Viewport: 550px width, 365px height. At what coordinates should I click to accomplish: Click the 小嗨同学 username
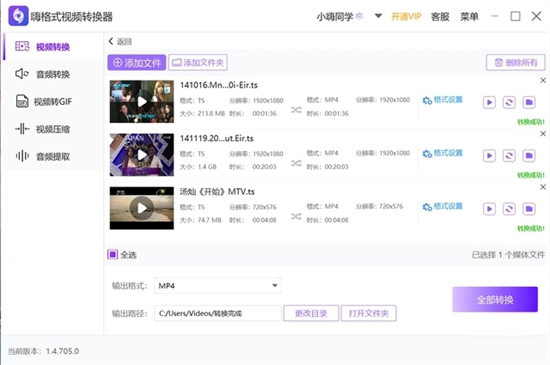(x=335, y=16)
